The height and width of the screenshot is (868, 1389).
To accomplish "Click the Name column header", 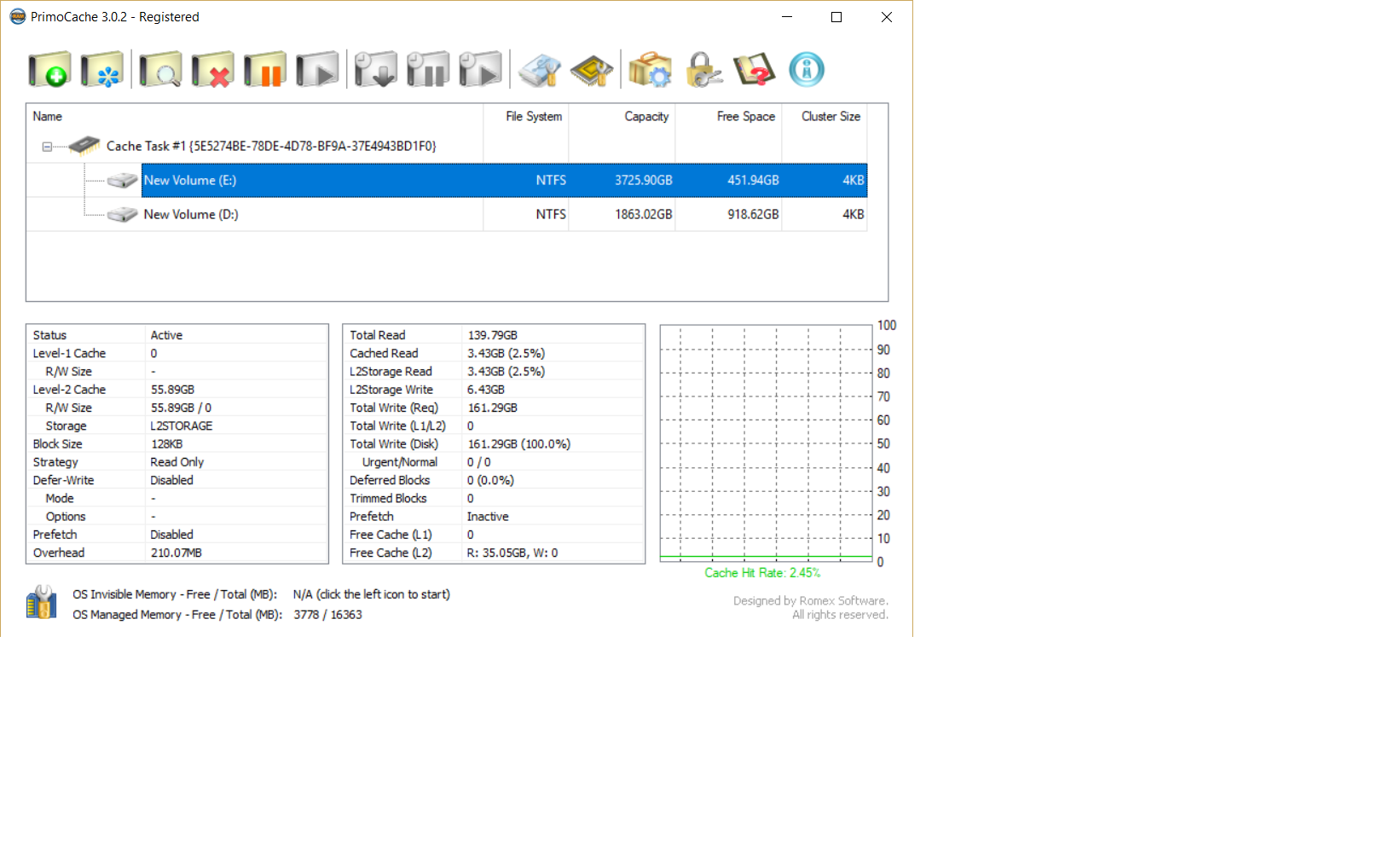I will click(254, 117).
